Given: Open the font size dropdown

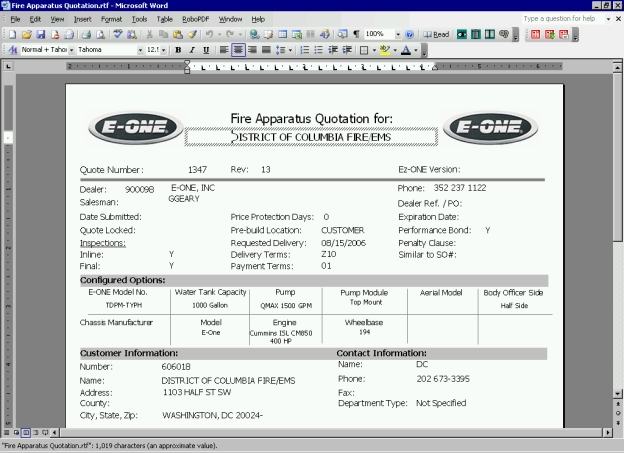Looking at the screenshot, I should (x=164, y=50).
